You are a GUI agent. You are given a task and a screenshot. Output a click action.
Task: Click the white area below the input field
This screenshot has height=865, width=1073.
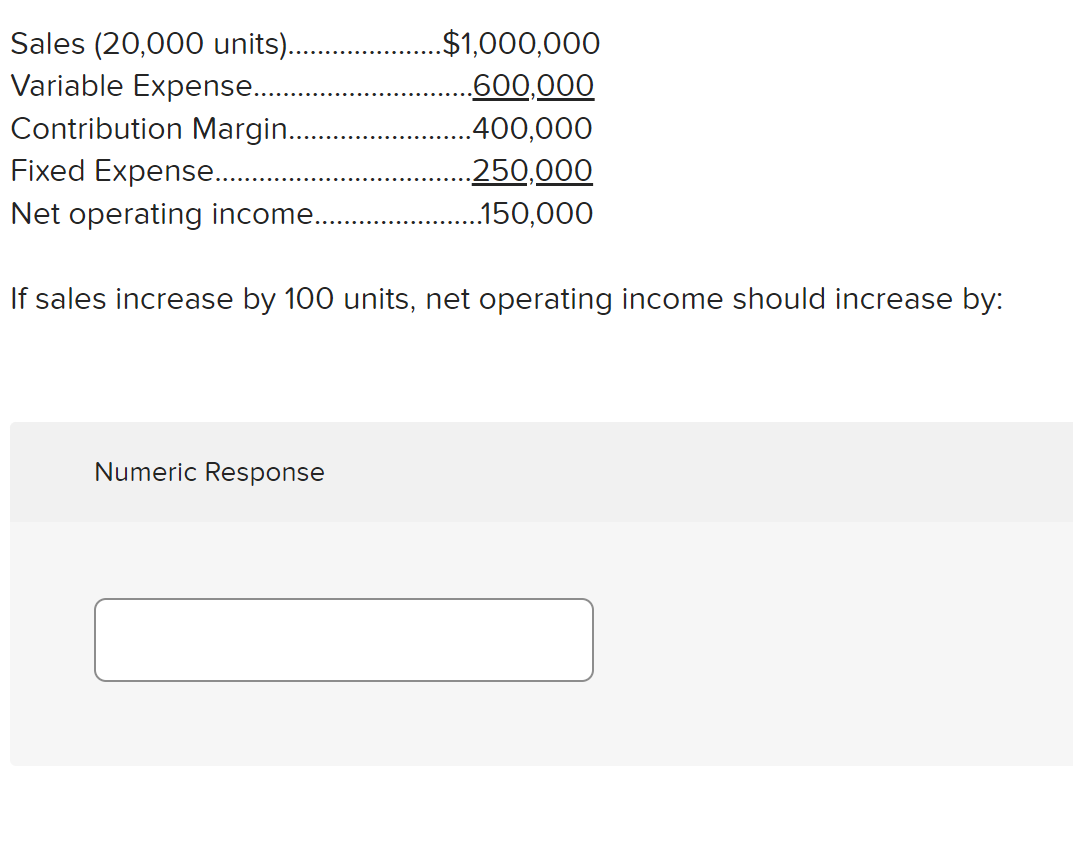click(x=344, y=720)
